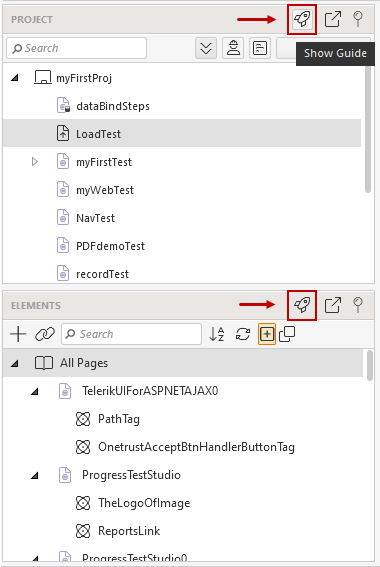
Task: Click the rocket guide icon in Elements panel
Action: [x=302, y=305]
